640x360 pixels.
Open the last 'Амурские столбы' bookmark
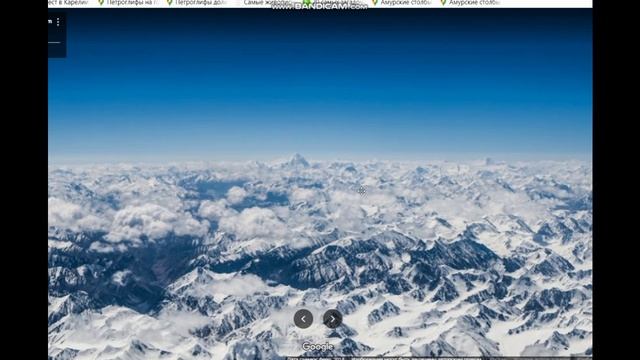click(x=470, y=3)
